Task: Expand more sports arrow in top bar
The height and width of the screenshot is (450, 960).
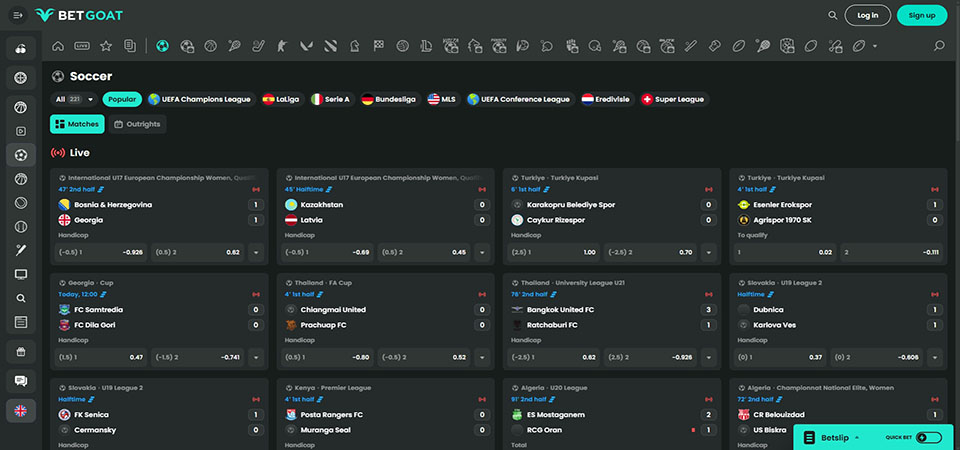Action: pos(875,46)
